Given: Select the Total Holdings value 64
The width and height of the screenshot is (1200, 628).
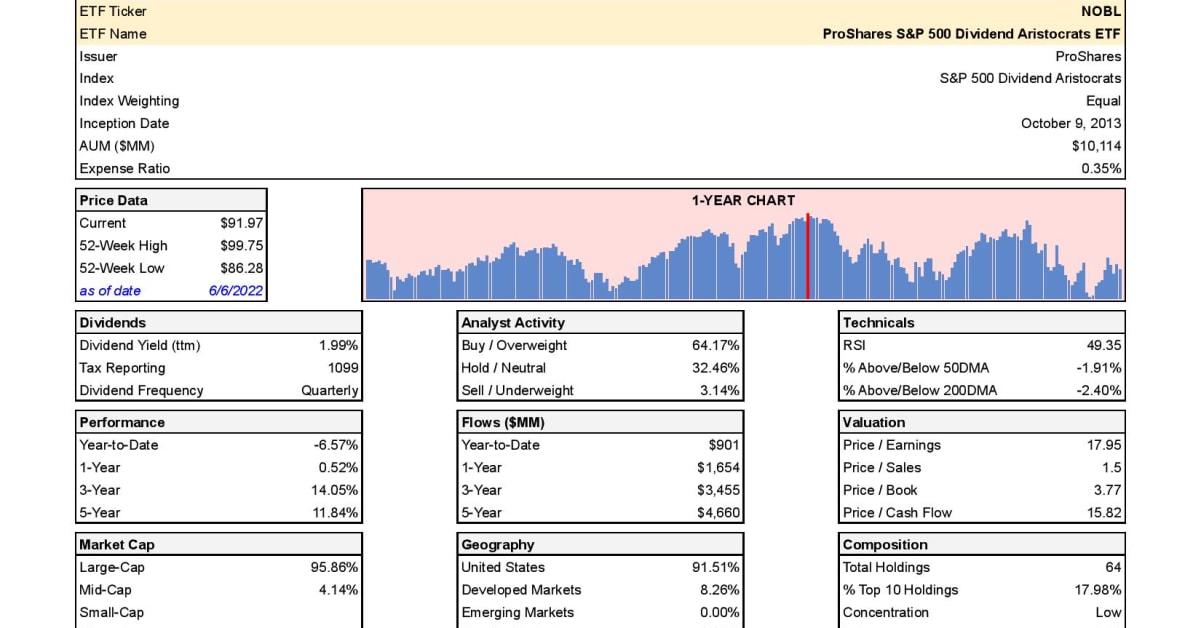Looking at the screenshot, I should 1113,567.
